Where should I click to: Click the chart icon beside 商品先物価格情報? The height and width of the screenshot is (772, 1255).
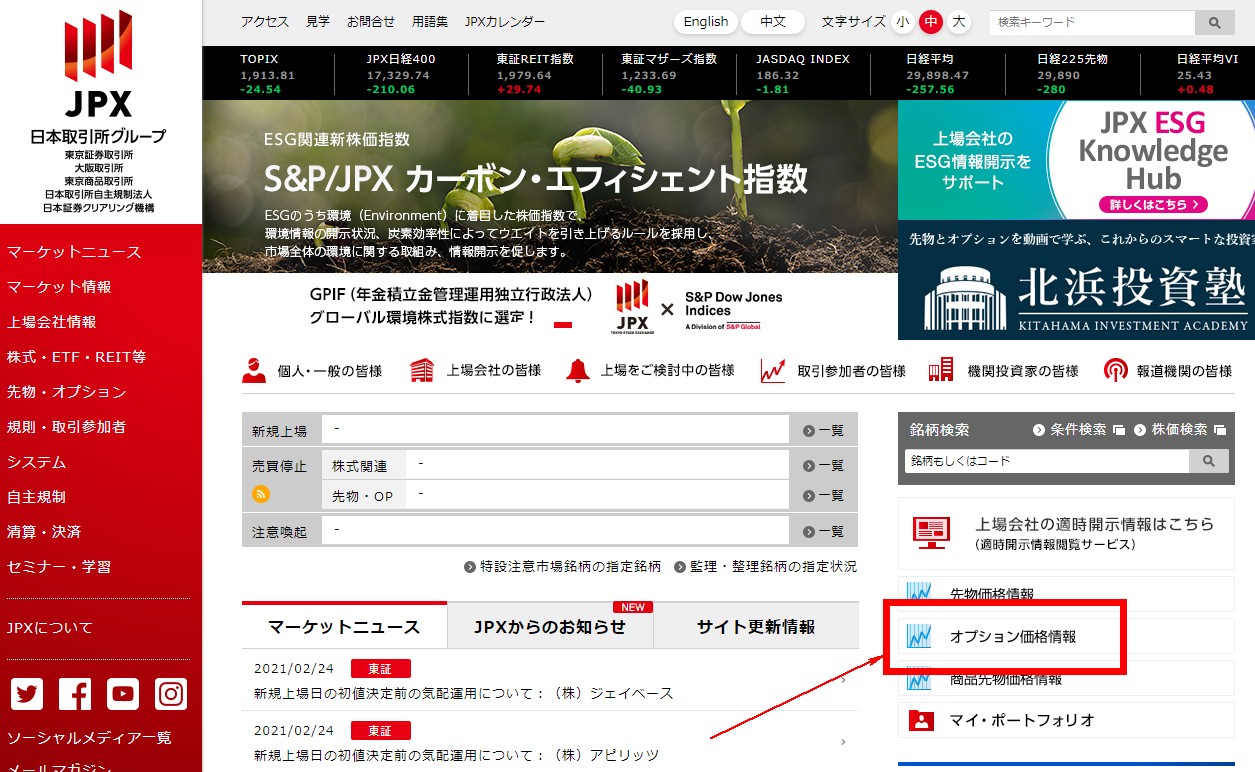[919, 679]
